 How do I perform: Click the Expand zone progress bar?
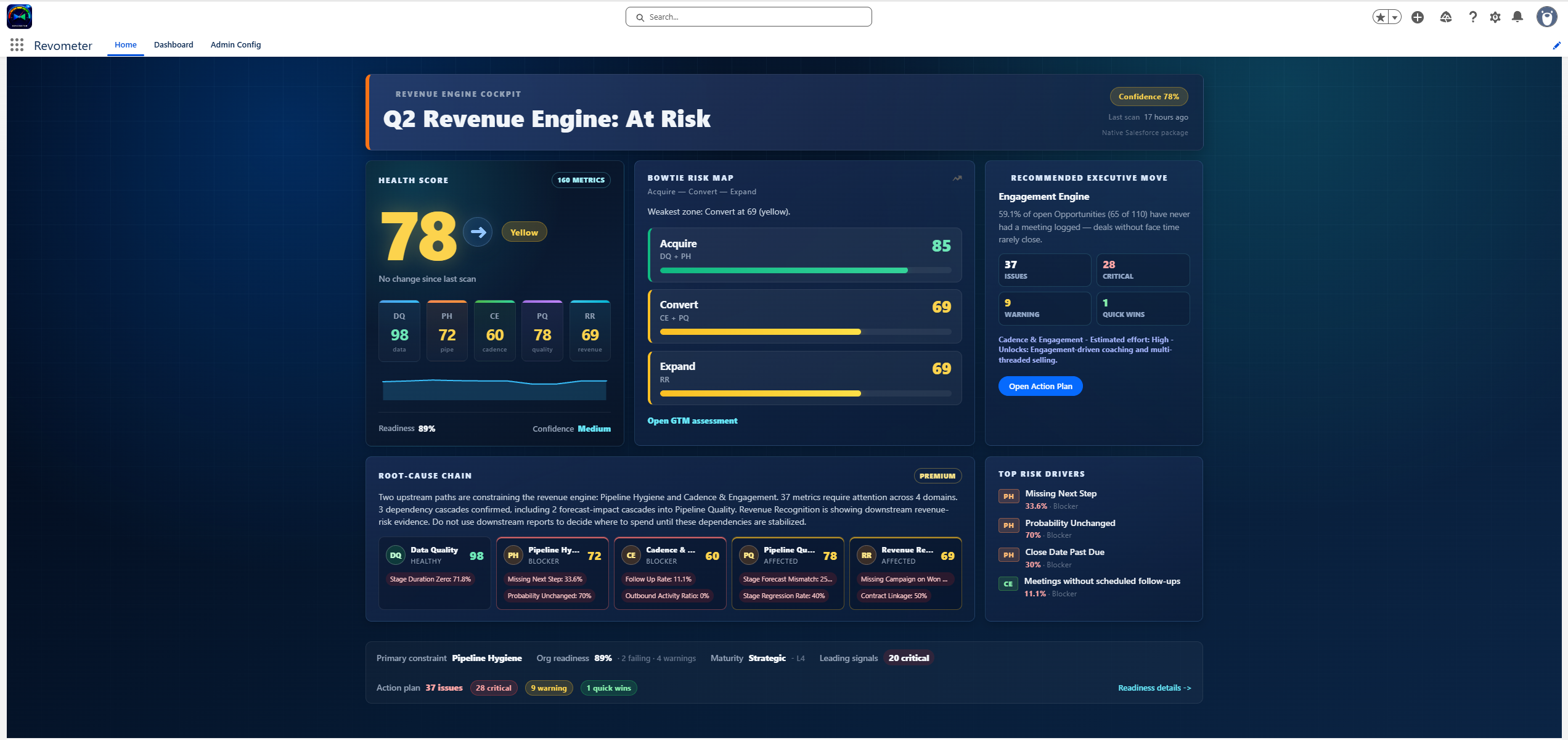[x=806, y=393]
